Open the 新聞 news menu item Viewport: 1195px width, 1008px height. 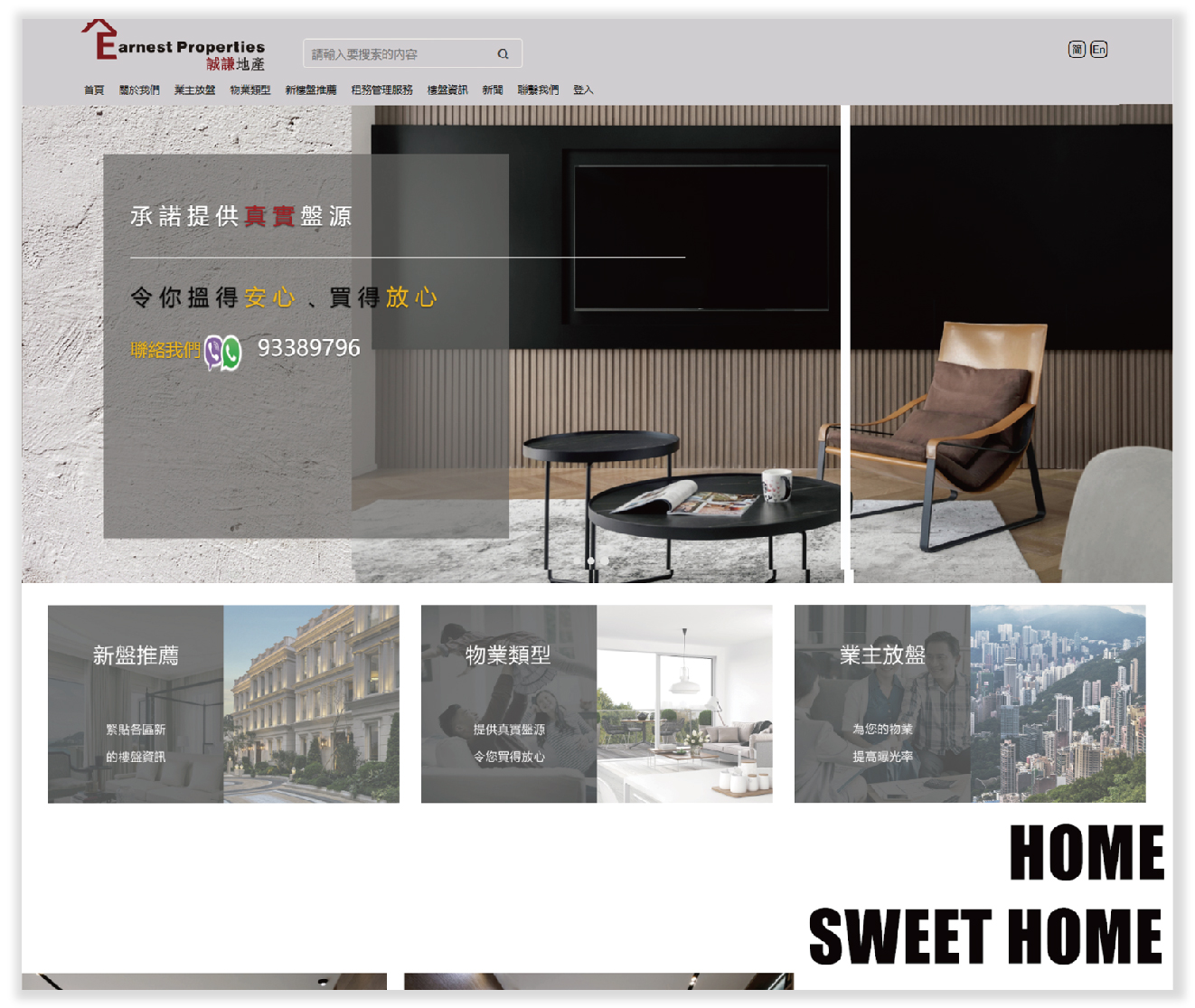(x=493, y=90)
